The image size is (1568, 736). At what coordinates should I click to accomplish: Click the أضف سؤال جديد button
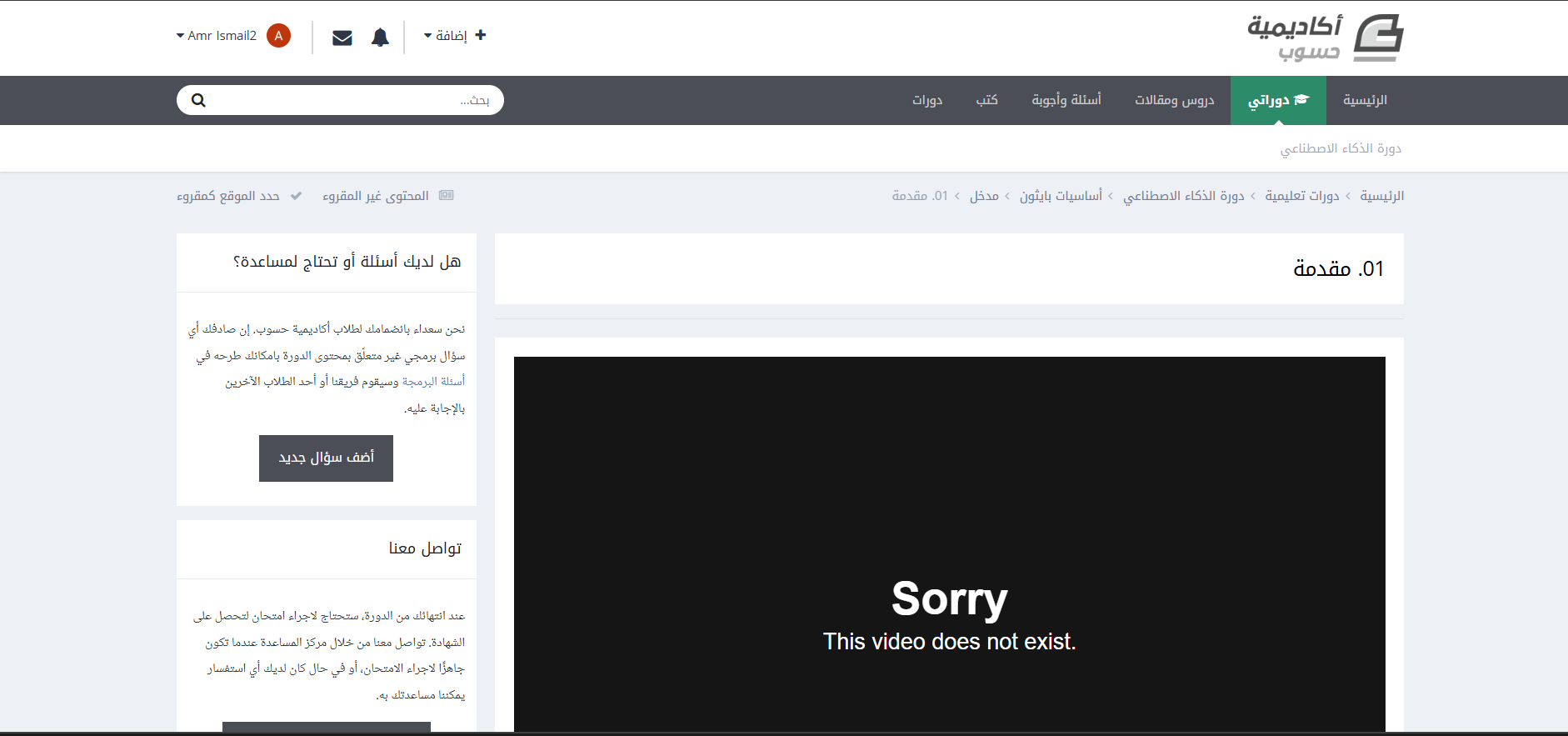click(326, 458)
